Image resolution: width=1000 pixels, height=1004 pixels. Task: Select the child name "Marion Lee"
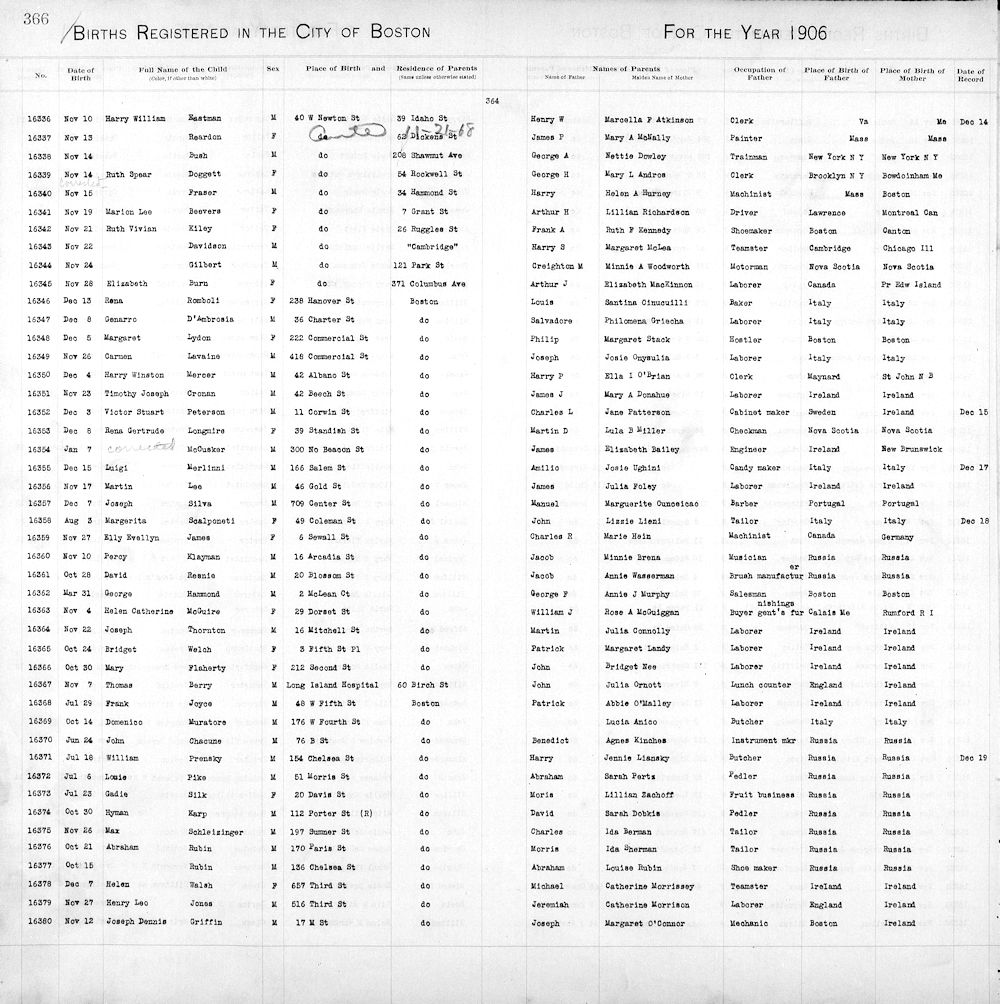coord(128,211)
